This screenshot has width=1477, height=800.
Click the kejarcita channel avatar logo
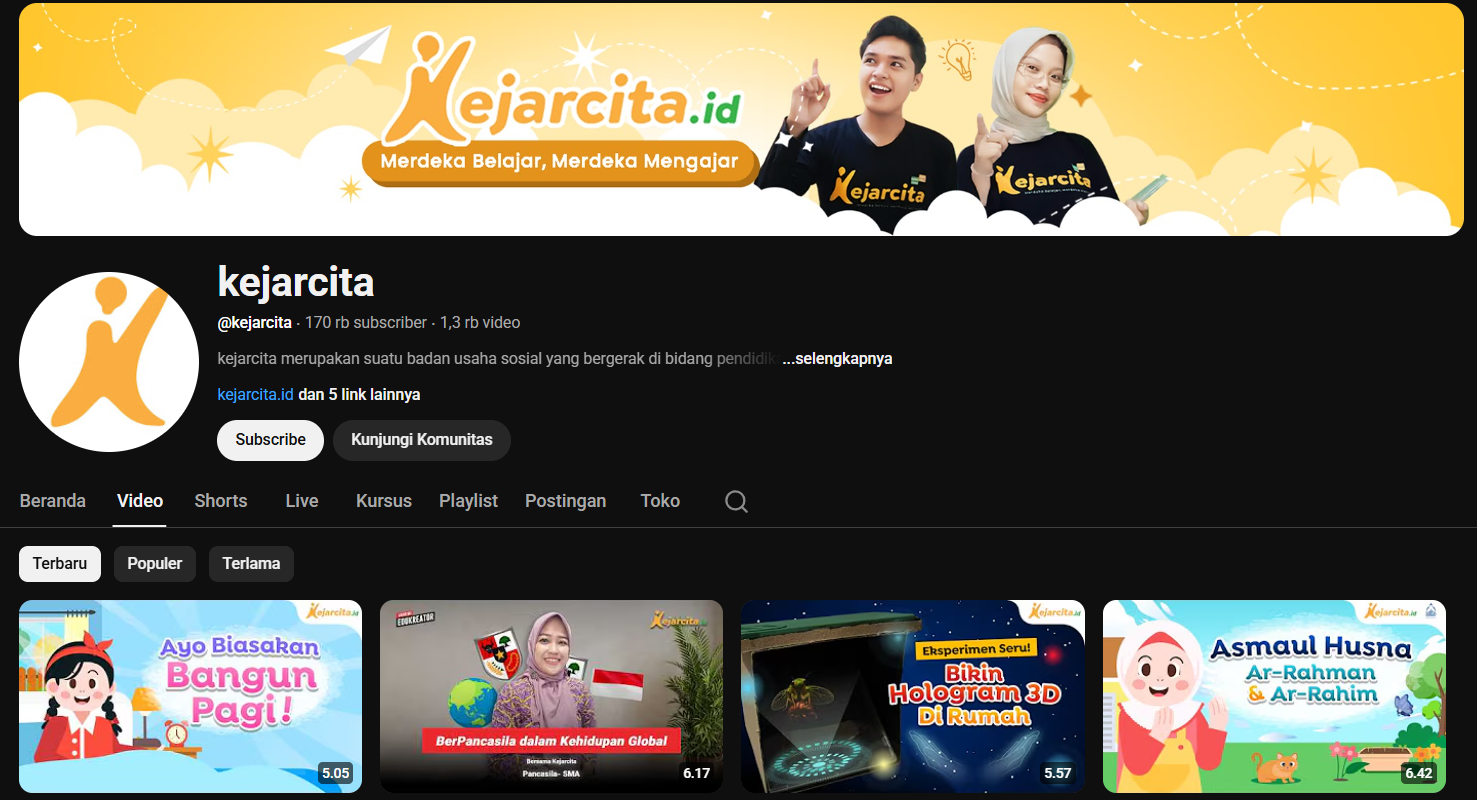[x=109, y=362]
